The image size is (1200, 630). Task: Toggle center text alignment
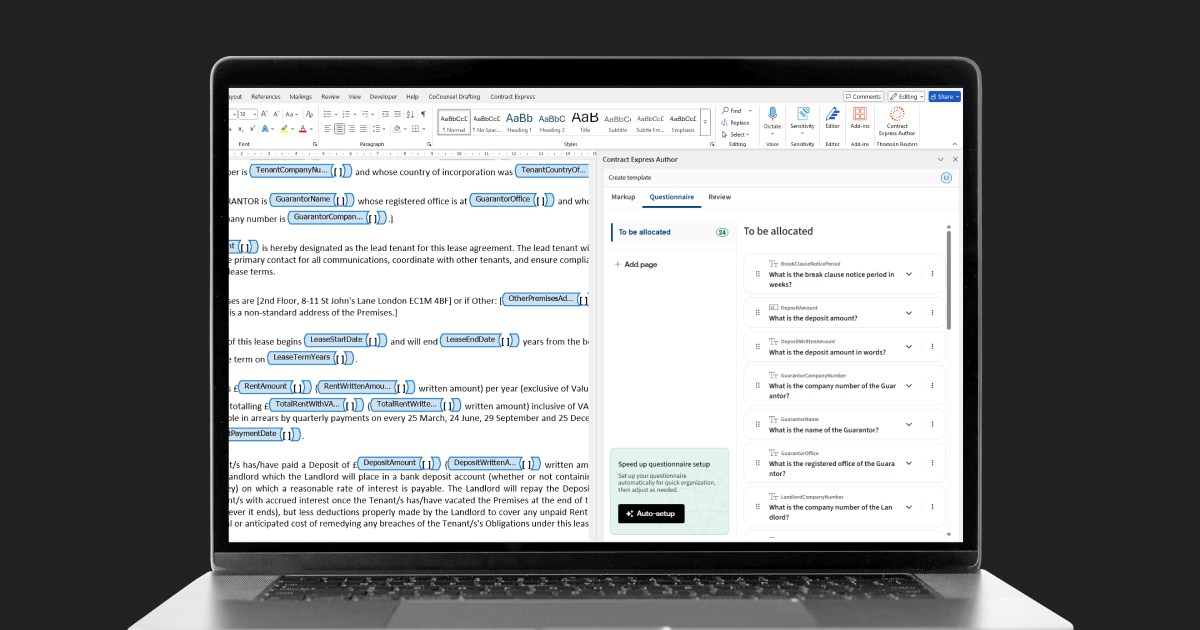point(340,129)
